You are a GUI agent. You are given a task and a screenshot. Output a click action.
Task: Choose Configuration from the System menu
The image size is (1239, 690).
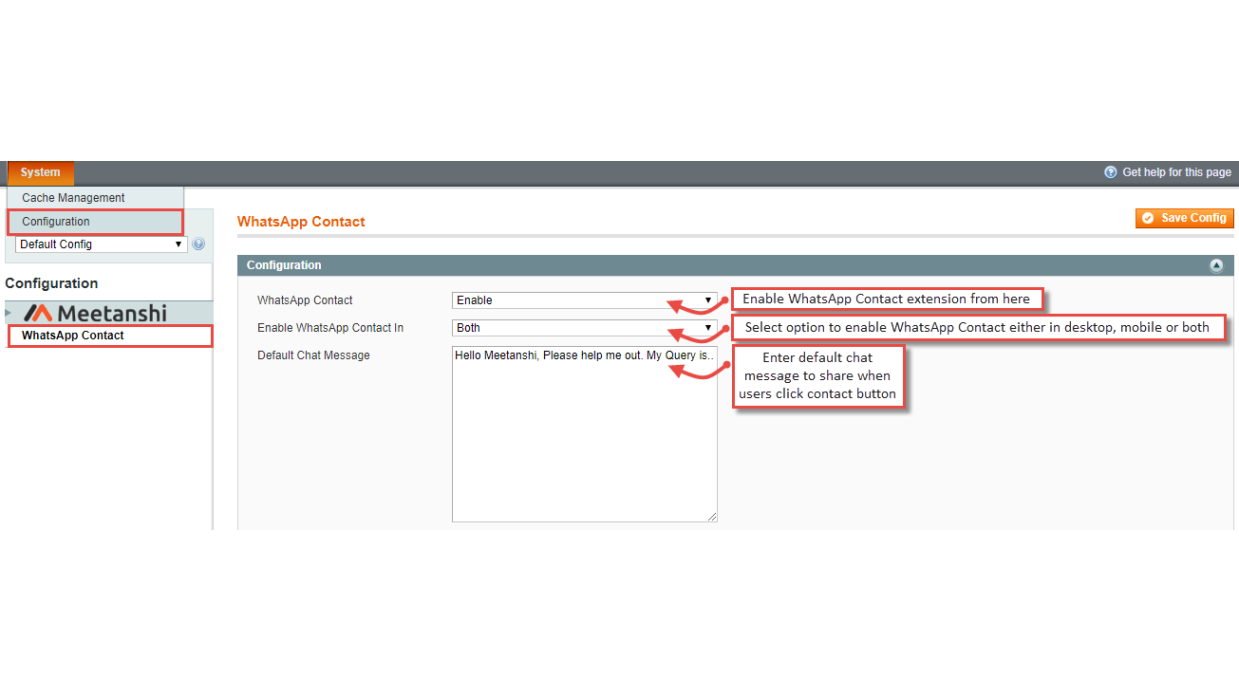pyautogui.click(x=95, y=222)
